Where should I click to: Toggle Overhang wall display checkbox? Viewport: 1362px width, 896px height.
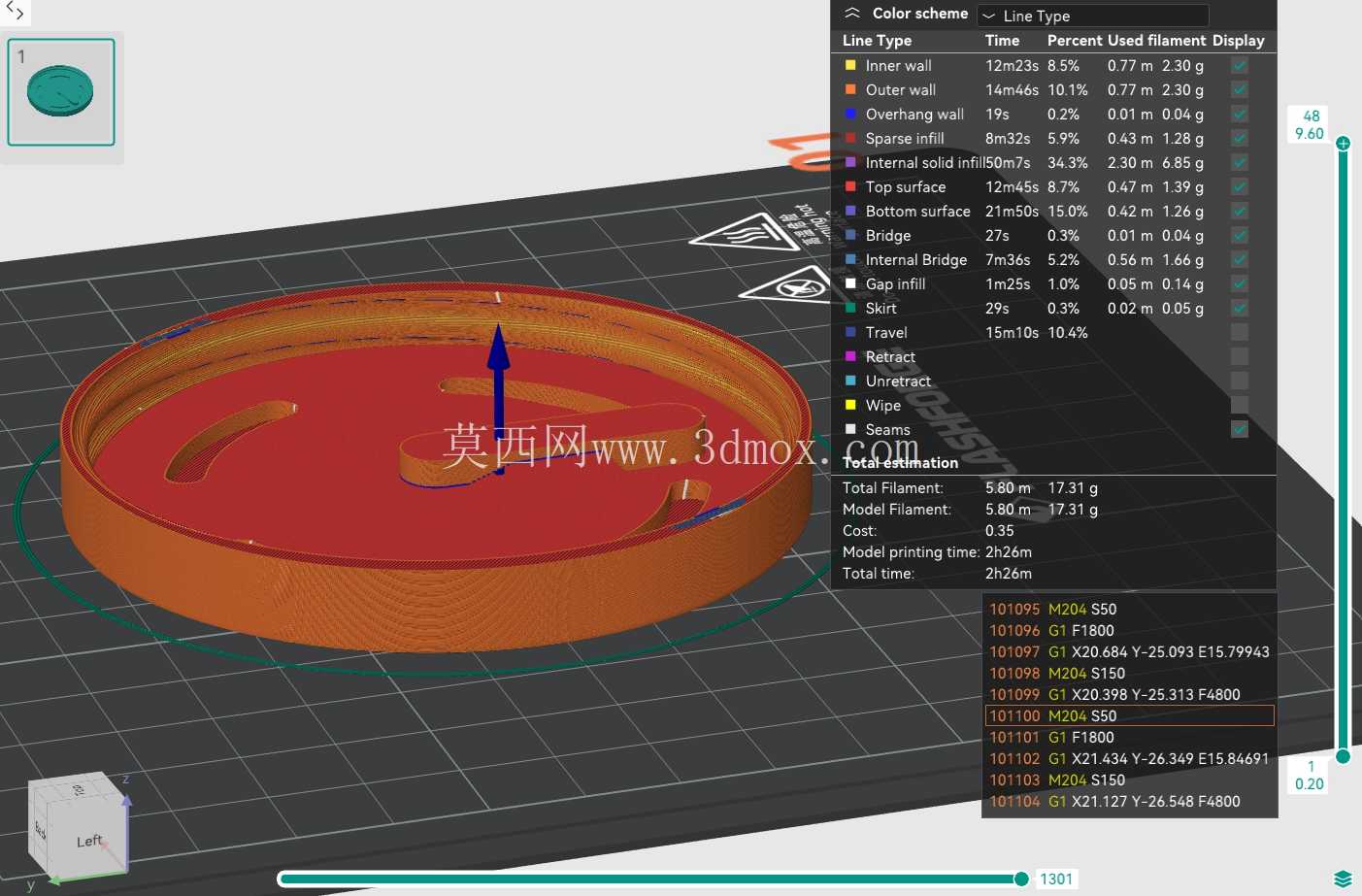pyautogui.click(x=1240, y=114)
